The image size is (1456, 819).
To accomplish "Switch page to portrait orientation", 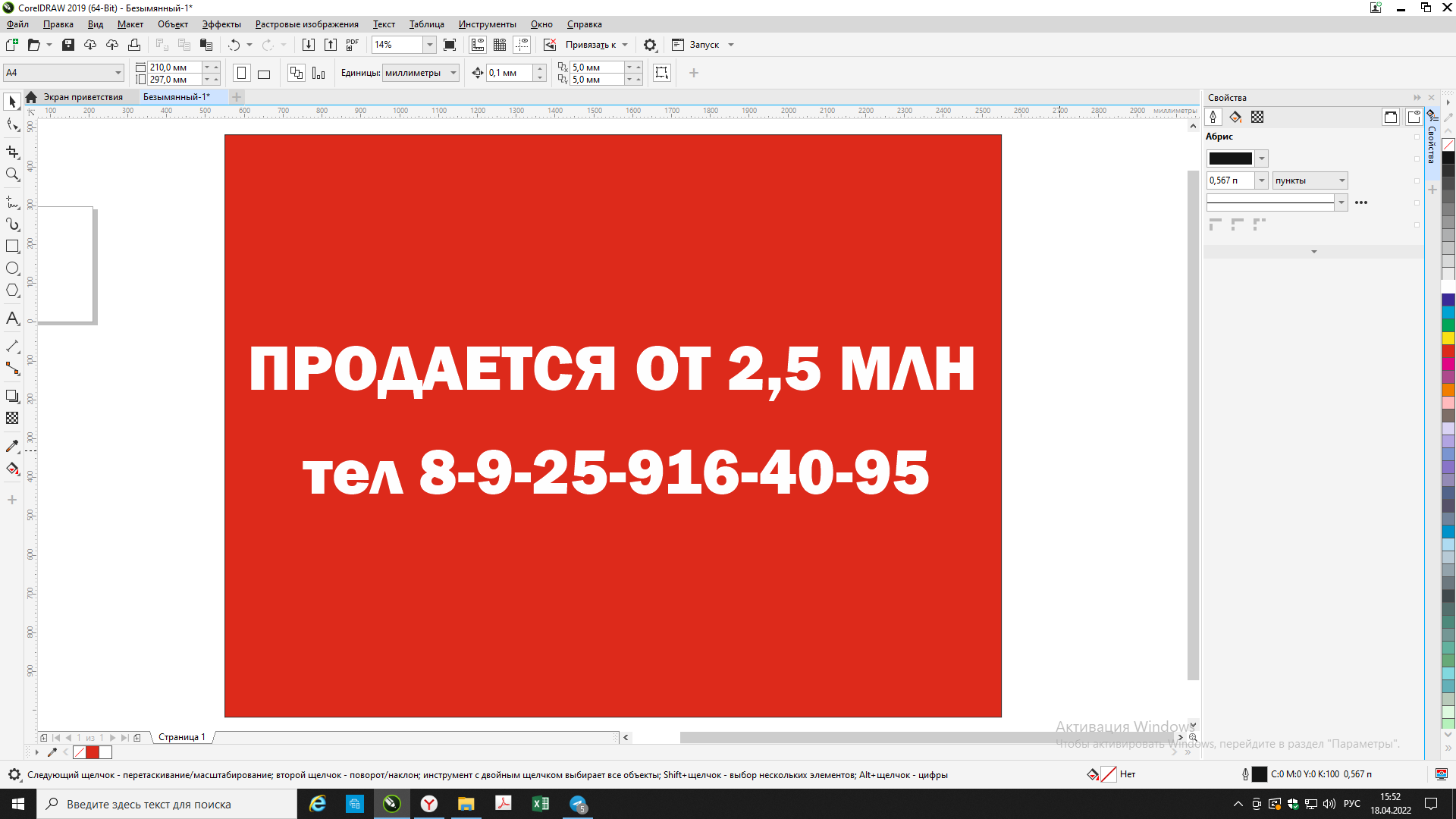I will point(242,74).
